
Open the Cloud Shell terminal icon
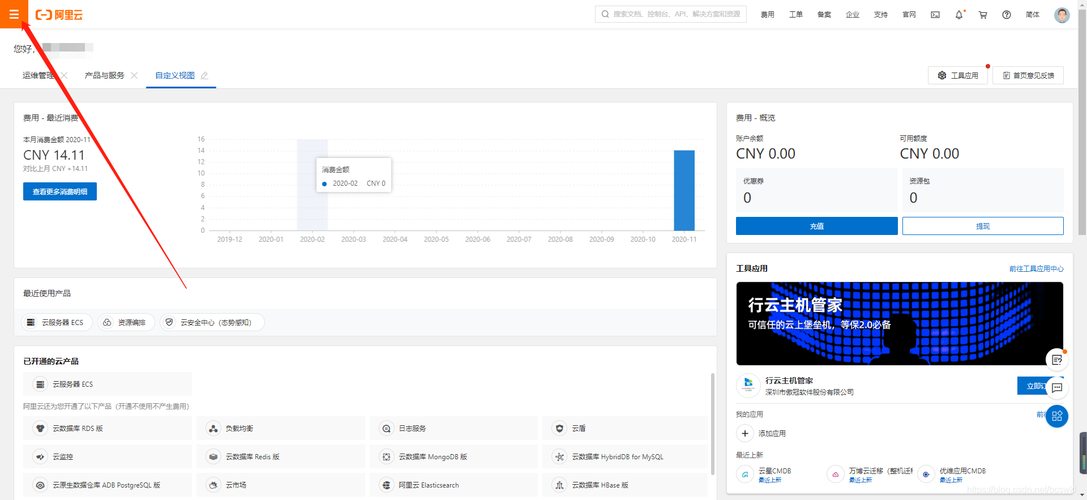point(935,15)
